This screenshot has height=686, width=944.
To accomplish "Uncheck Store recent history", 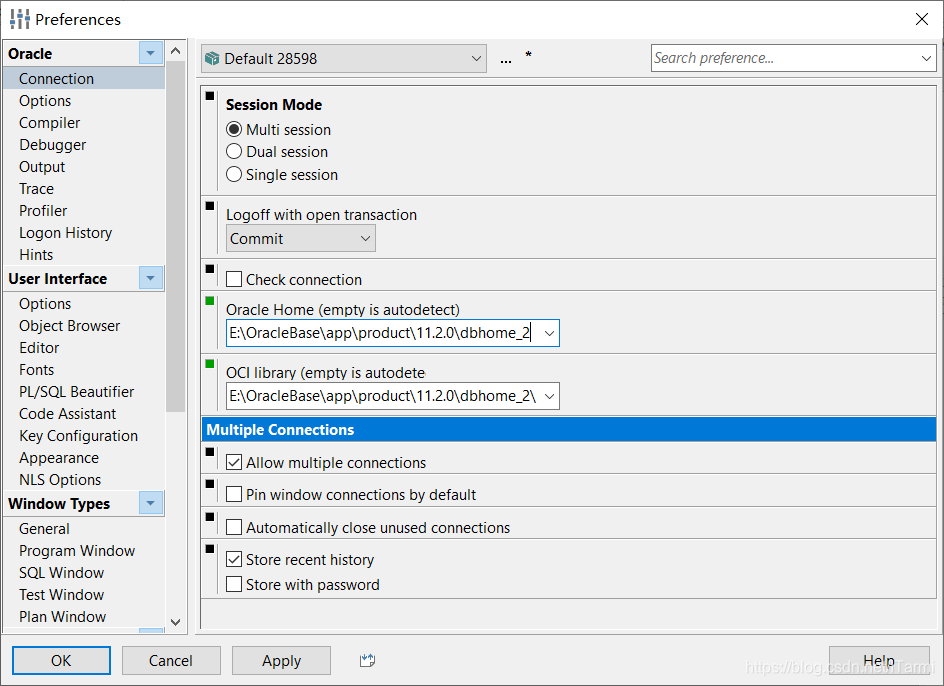I will 234,559.
